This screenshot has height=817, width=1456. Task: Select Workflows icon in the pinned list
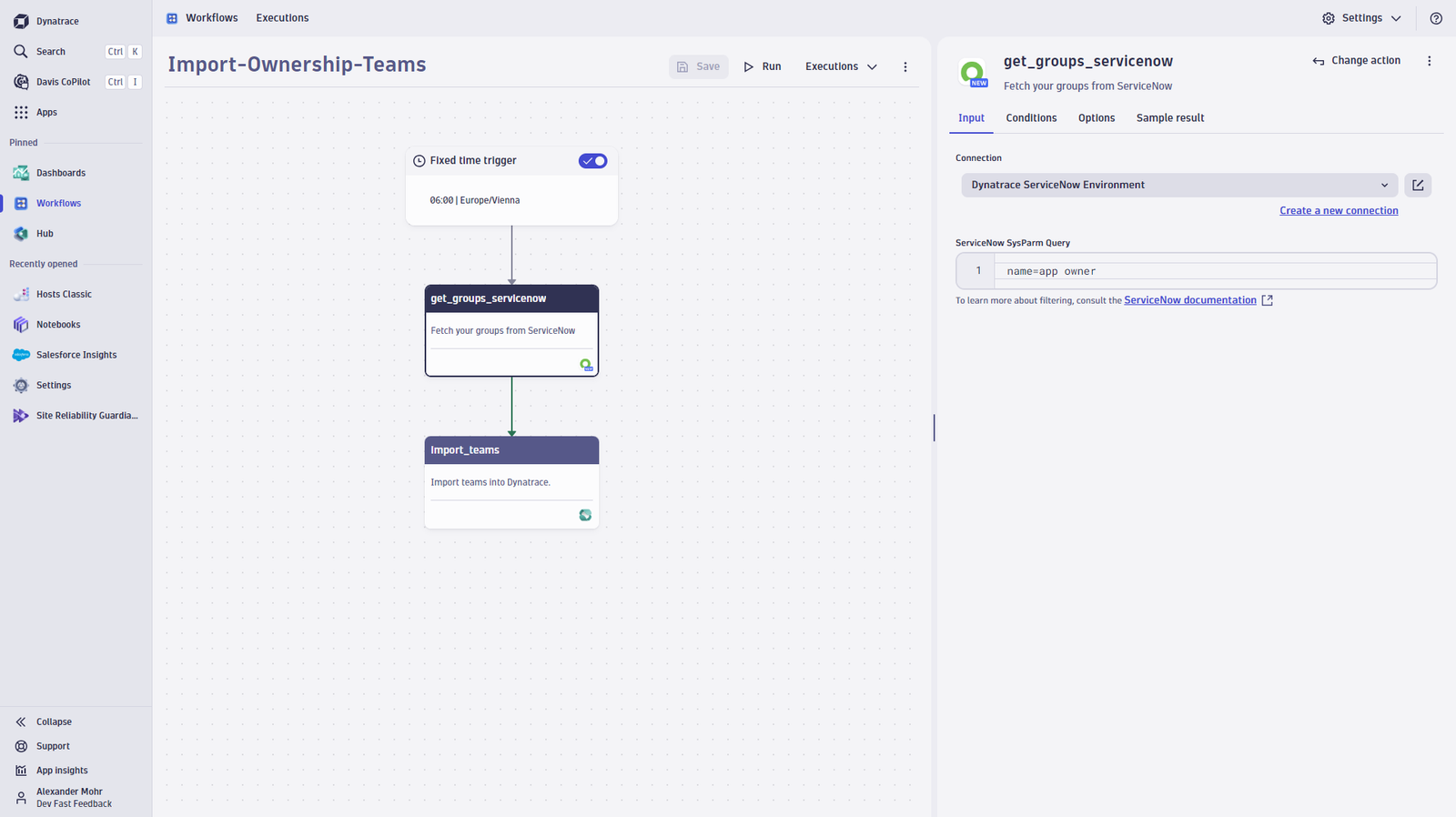(21, 203)
